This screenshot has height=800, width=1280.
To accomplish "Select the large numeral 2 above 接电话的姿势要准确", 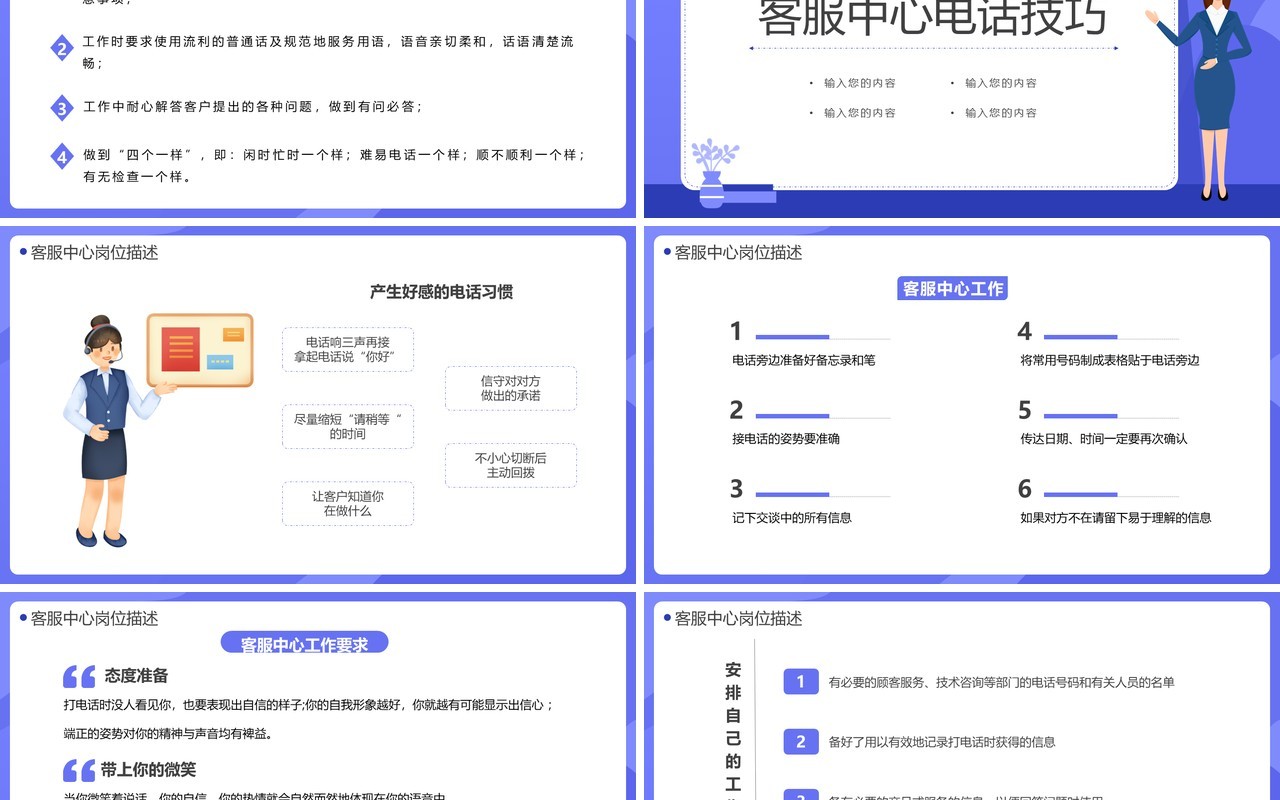I will pos(736,410).
